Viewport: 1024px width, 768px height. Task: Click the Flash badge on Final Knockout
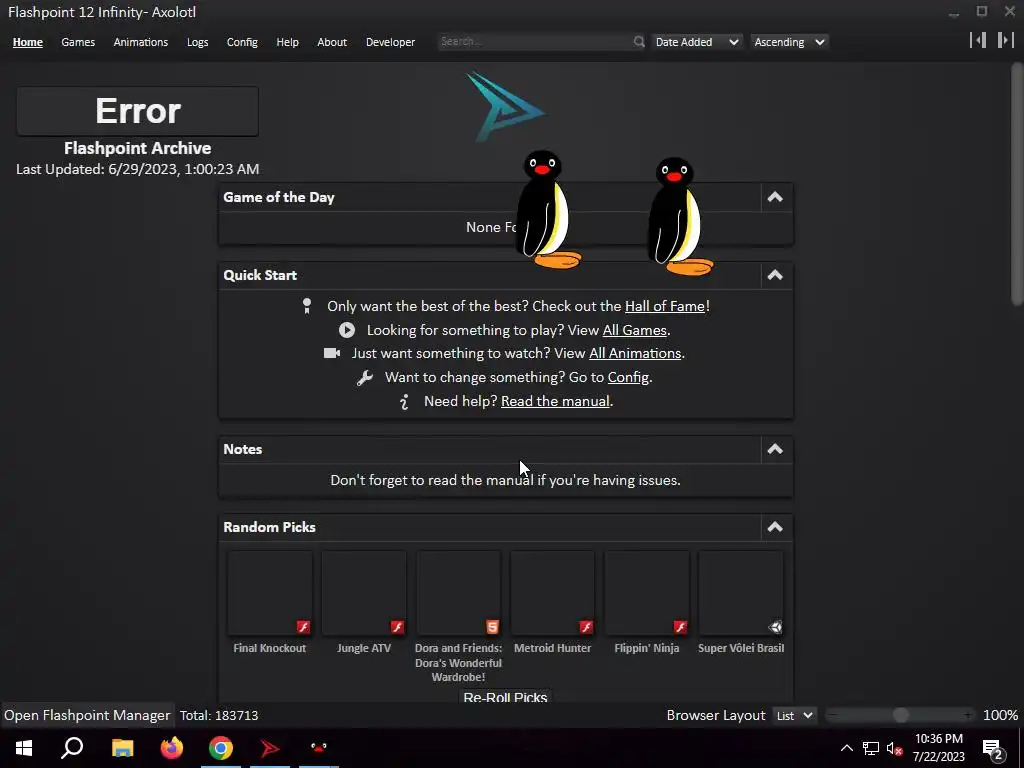[x=303, y=627]
